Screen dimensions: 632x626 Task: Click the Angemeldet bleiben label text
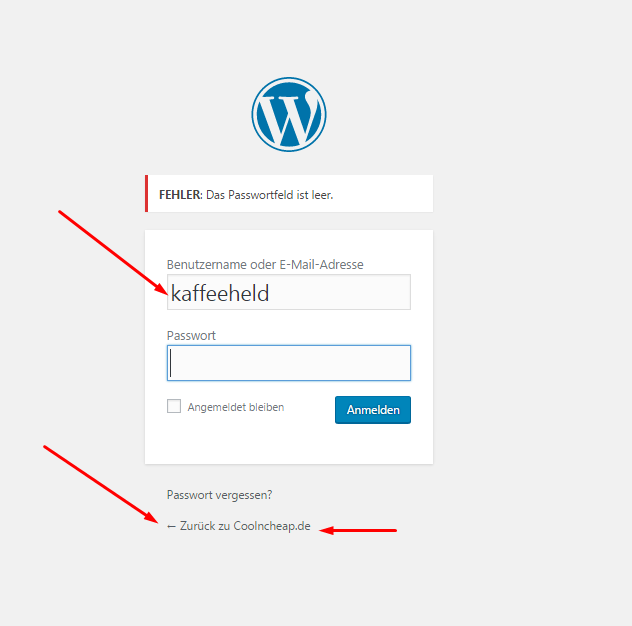coord(236,407)
